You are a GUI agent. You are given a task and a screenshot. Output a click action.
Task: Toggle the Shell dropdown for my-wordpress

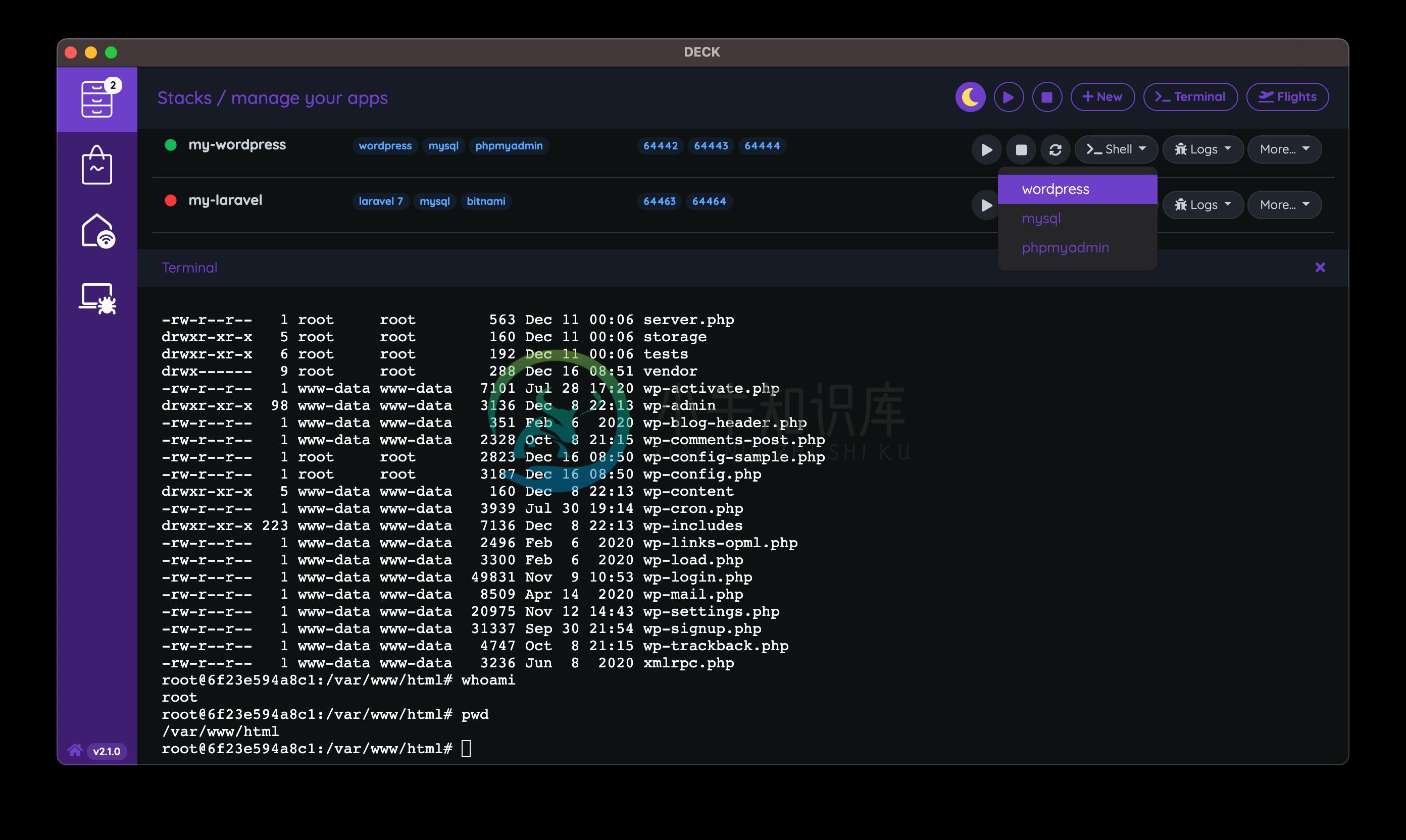coord(1116,149)
